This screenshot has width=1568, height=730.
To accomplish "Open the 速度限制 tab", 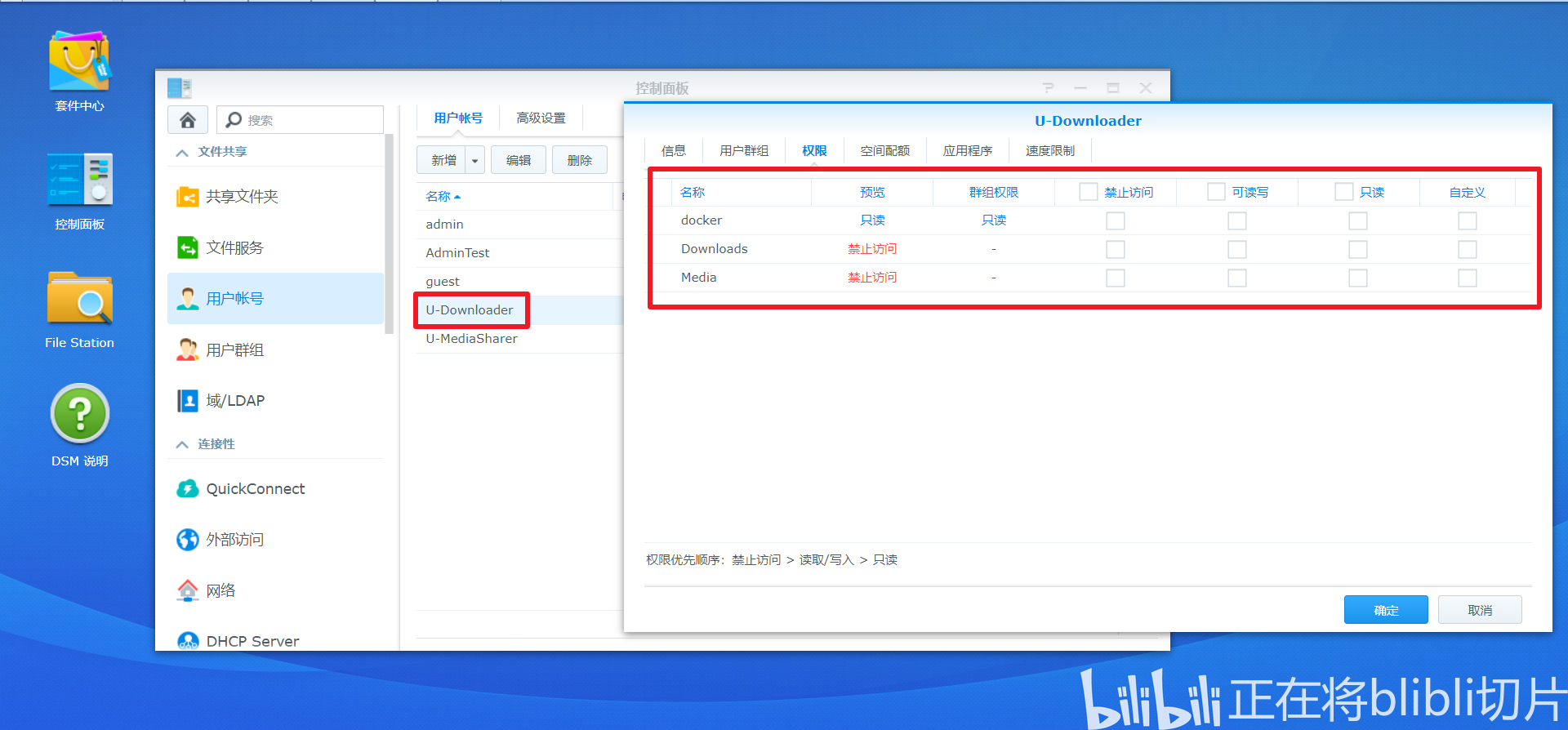I will (1050, 151).
